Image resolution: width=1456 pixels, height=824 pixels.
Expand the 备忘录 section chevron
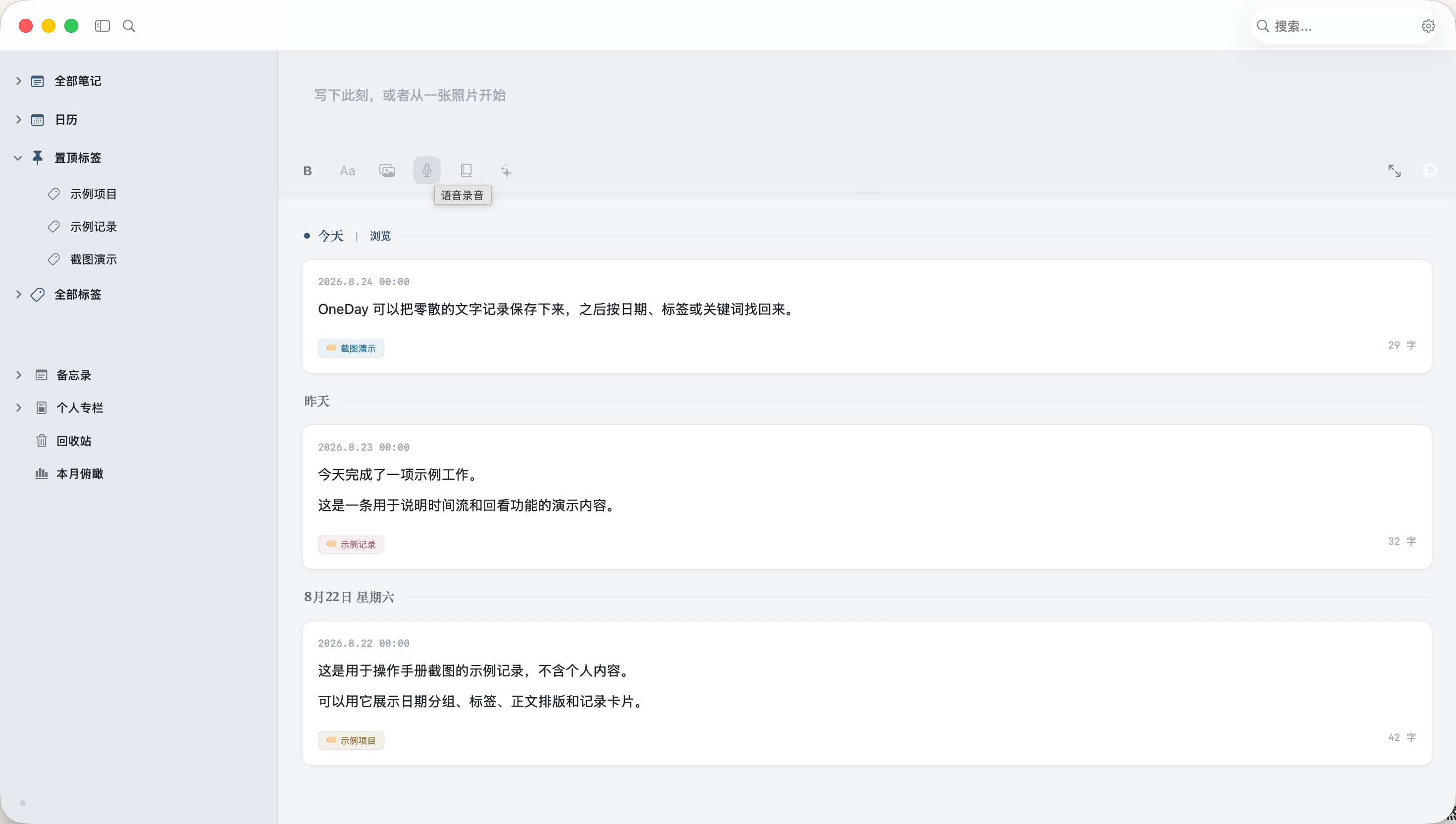coord(18,375)
